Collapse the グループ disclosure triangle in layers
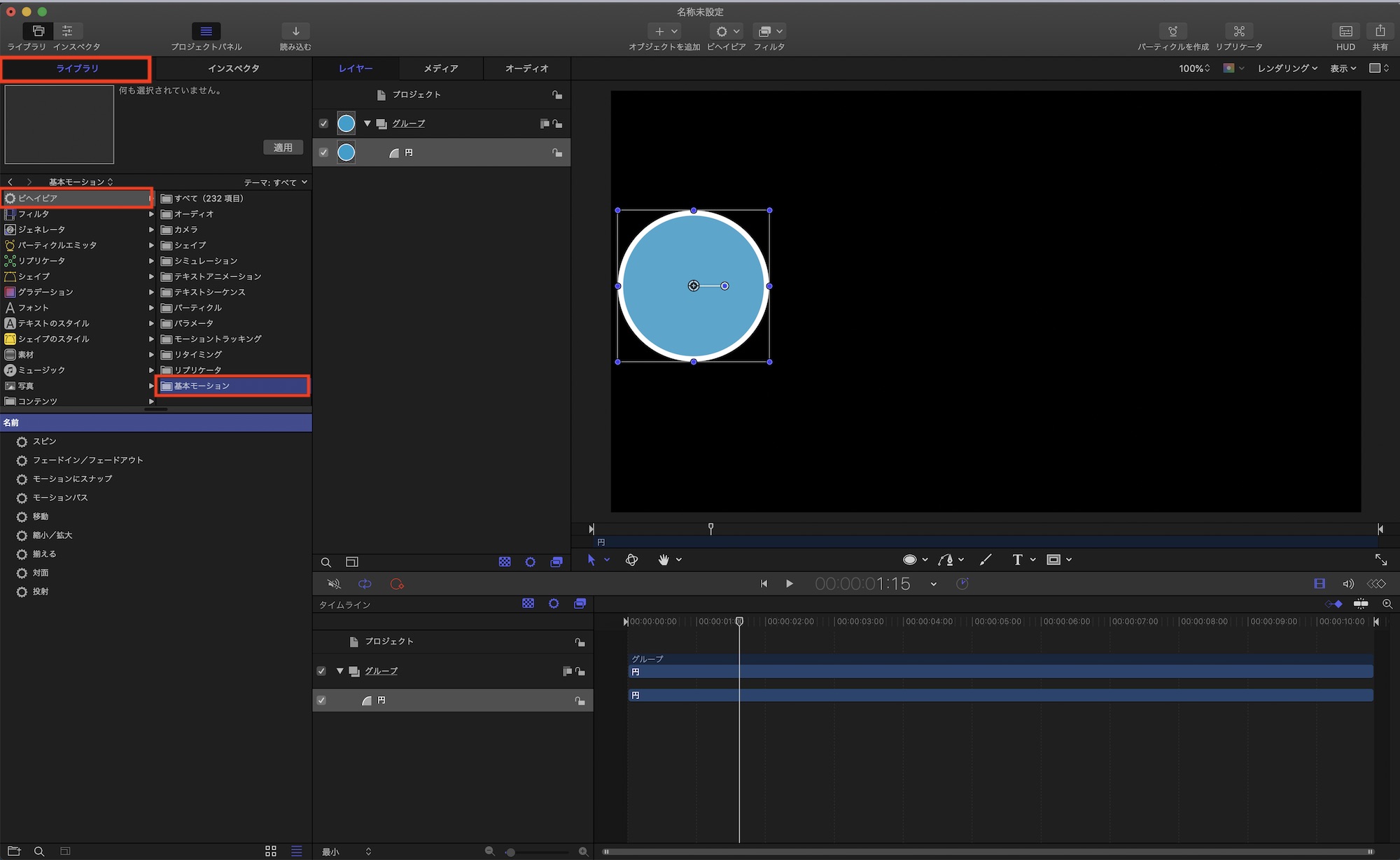The image size is (1400, 860). tap(367, 124)
